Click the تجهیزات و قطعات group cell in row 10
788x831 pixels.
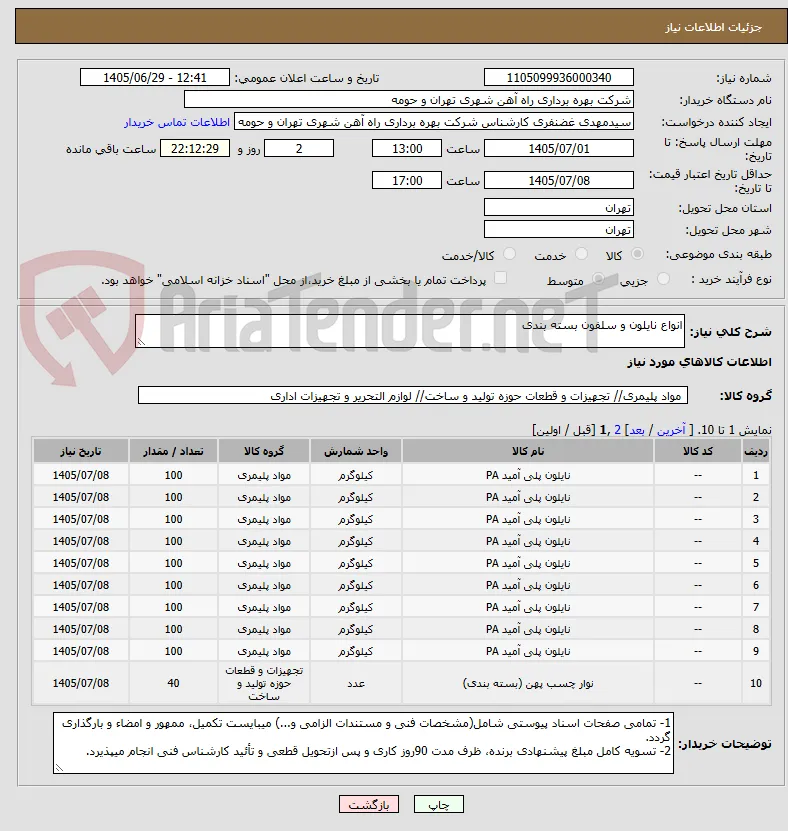point(264,683)
